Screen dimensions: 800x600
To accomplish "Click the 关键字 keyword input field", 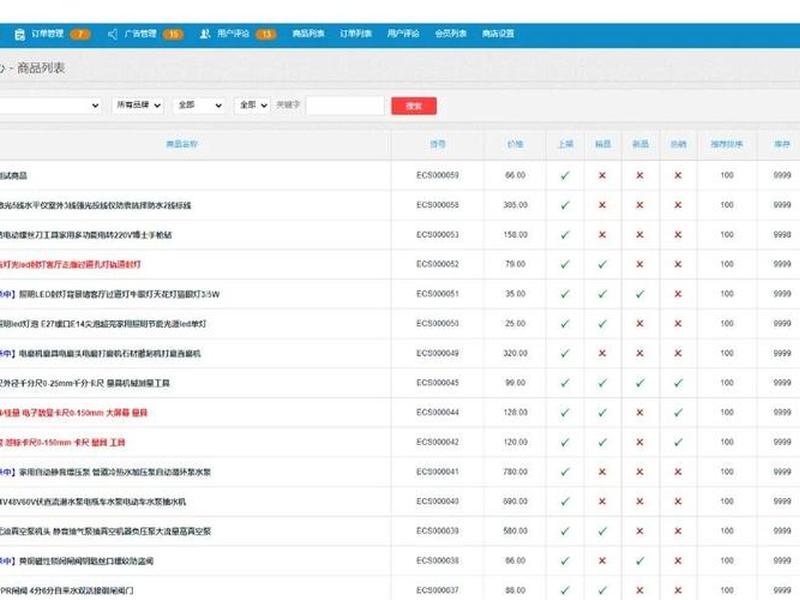I will [x=345, y=106].
